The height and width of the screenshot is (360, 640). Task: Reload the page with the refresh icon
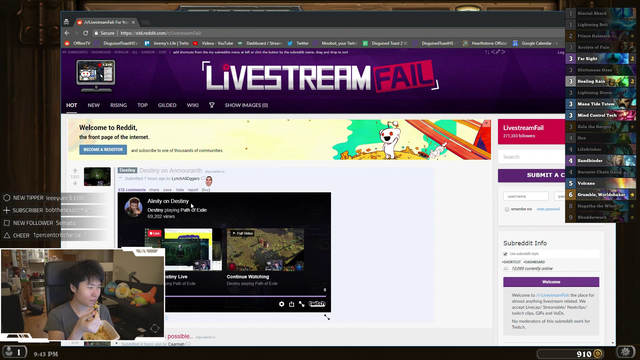pyautogui.click(x=85, y=33)
